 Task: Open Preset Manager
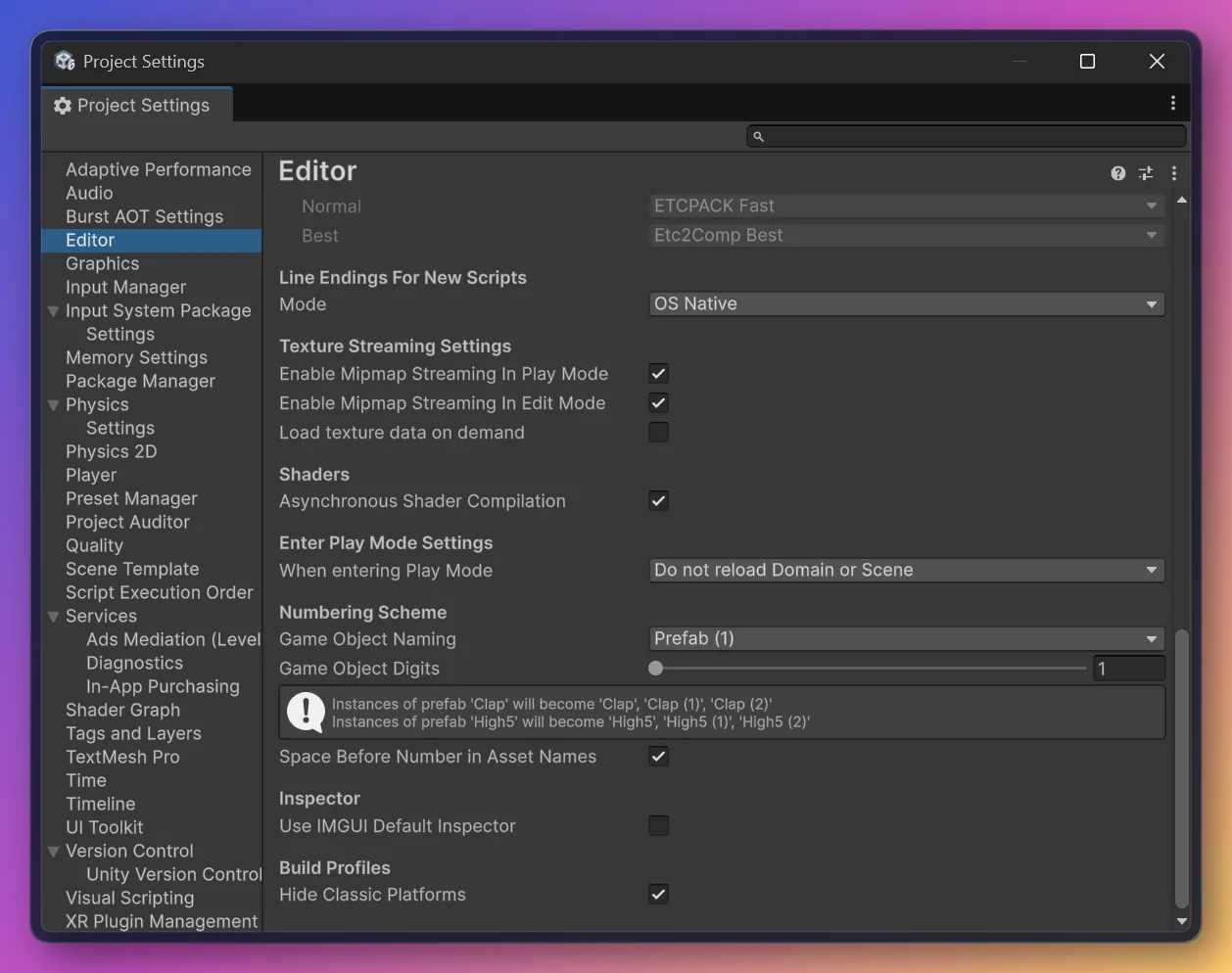click(132, 498)
